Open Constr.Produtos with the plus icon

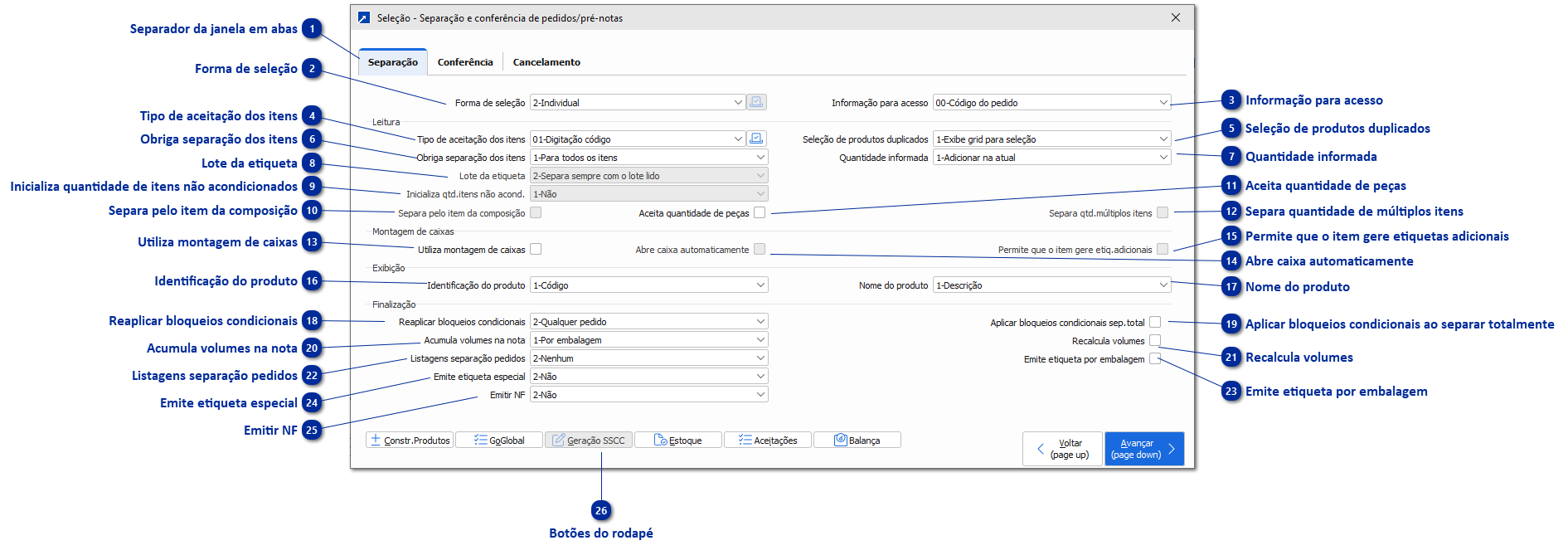pyautogui.click(x=410, y=441)
